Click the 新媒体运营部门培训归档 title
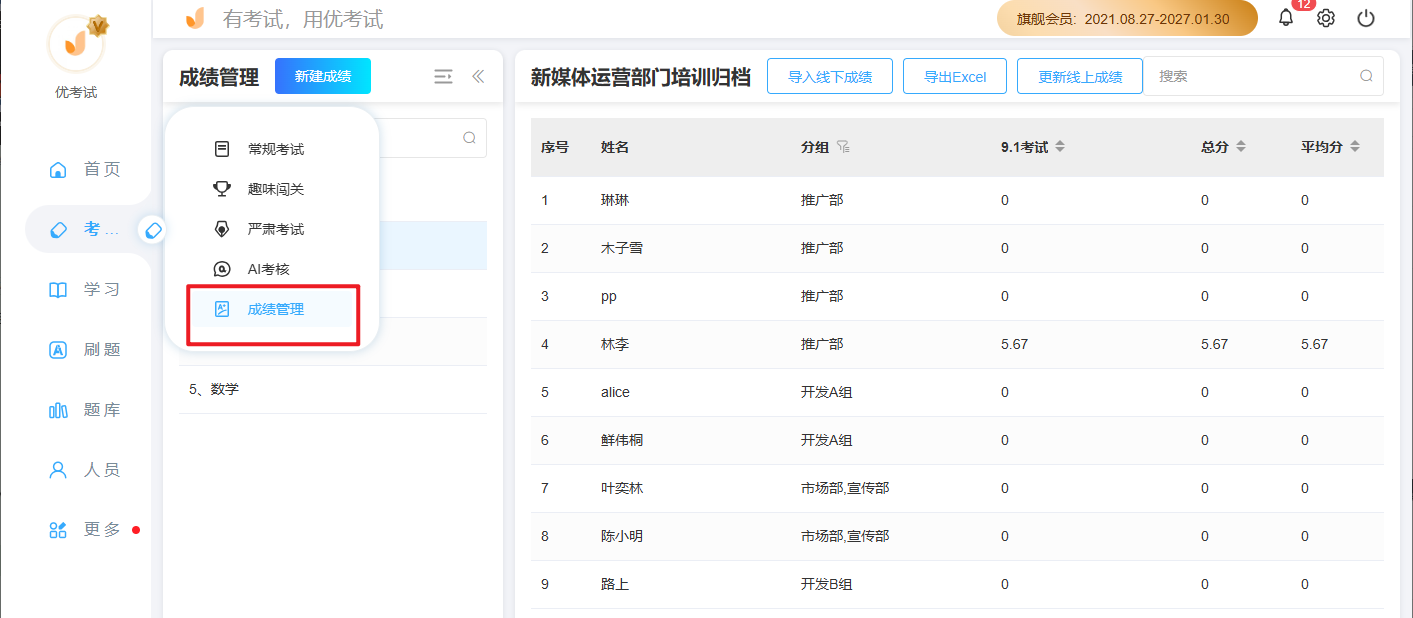 [x=640, y=77]
